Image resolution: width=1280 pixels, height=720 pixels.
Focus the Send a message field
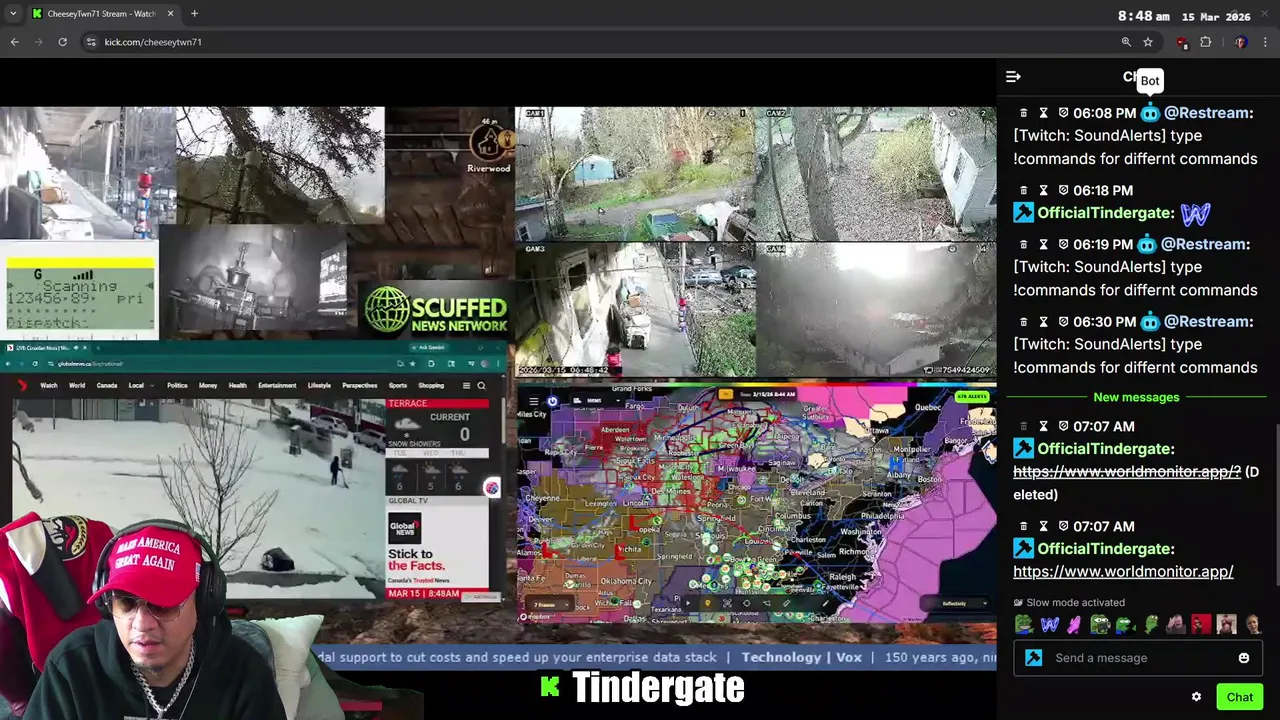(x=1138, y=658)
